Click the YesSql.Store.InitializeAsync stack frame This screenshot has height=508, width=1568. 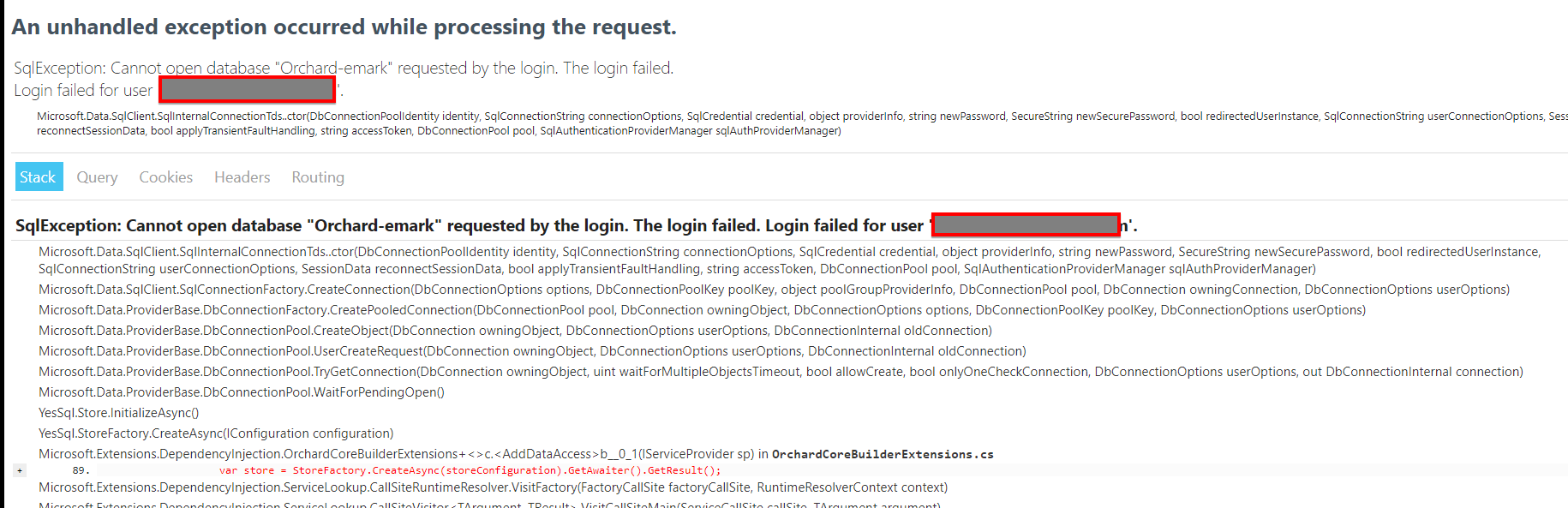point(117,412)
